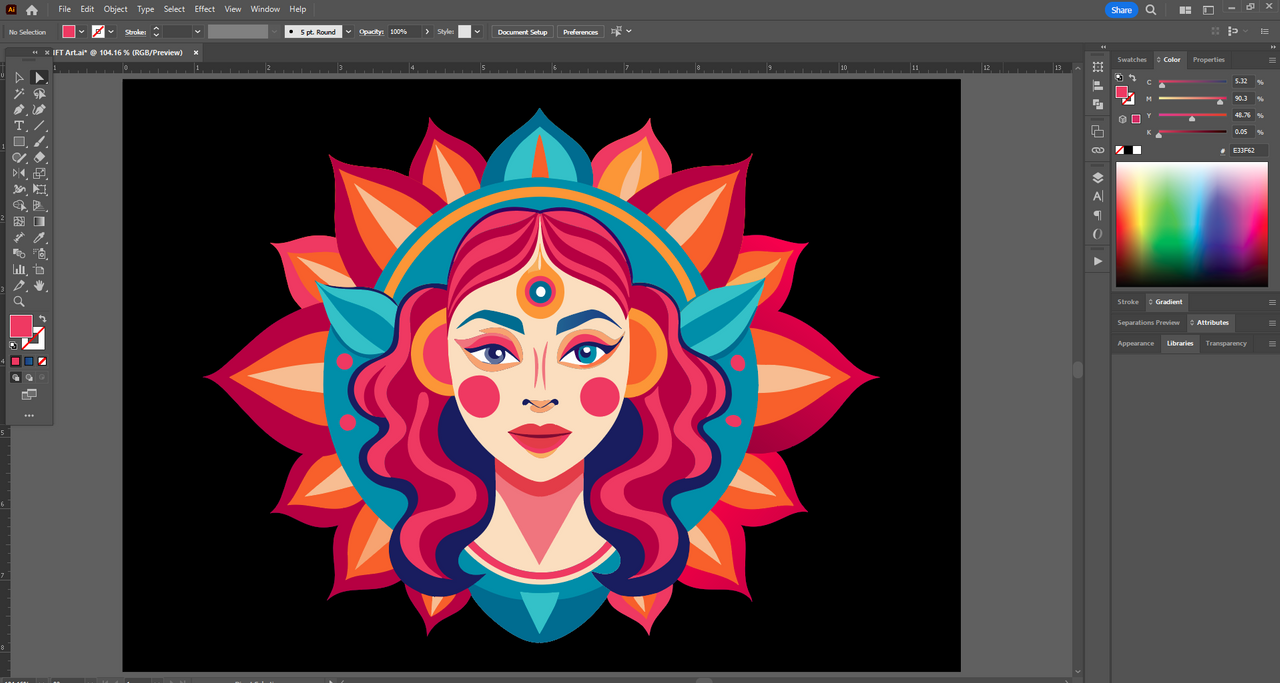Swap fill and stroke colors in toolbar
Viewport: 1280px width, 683px height.
[x=42, y=319]
